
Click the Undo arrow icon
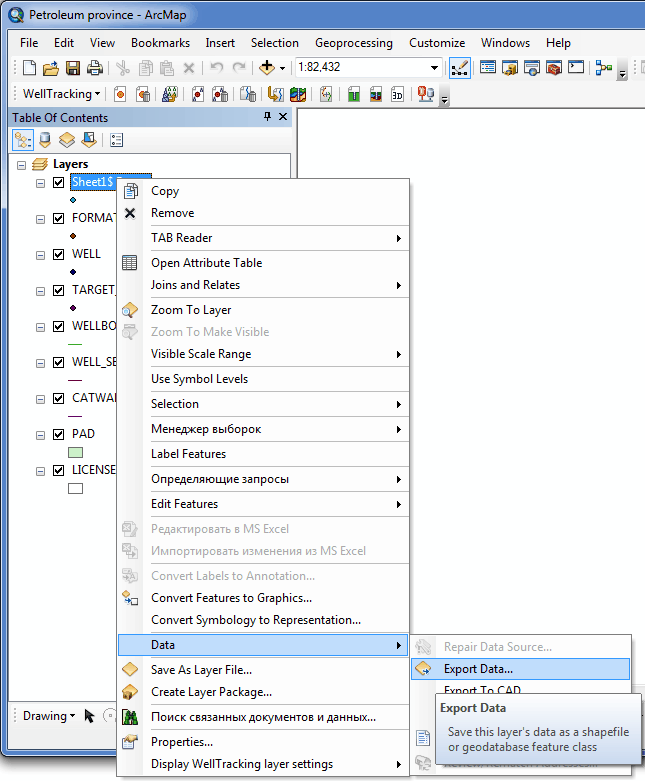coord(217,67)
